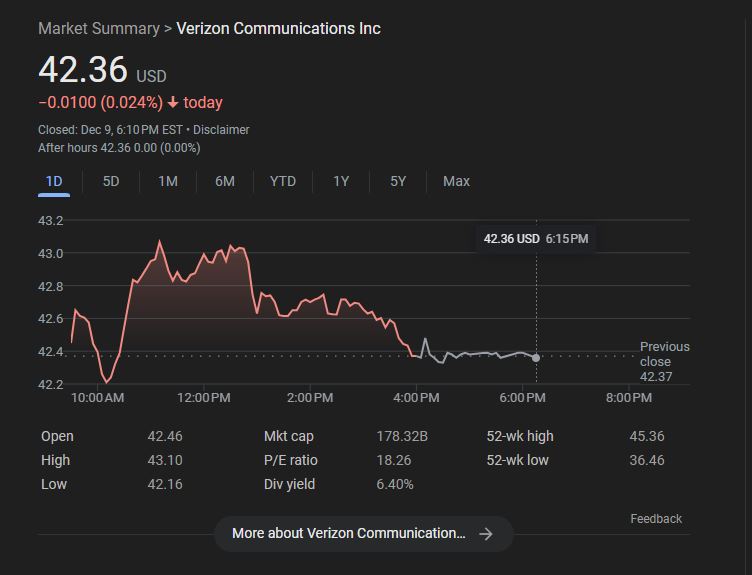
Task: Switch to the 5D chart tab
Action: [111, 182]
